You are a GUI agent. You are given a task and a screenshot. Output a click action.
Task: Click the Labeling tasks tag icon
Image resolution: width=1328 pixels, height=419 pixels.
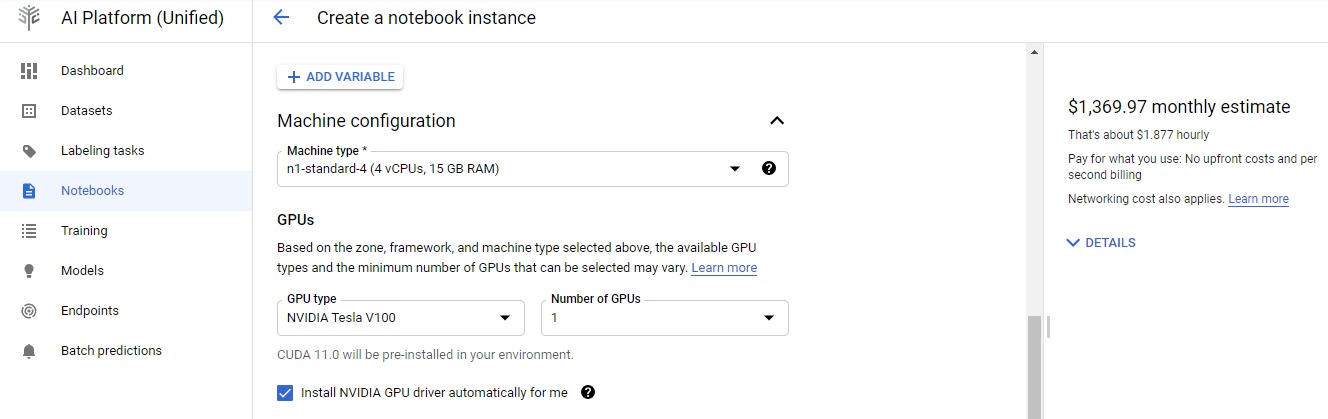[x=29, y=151]
